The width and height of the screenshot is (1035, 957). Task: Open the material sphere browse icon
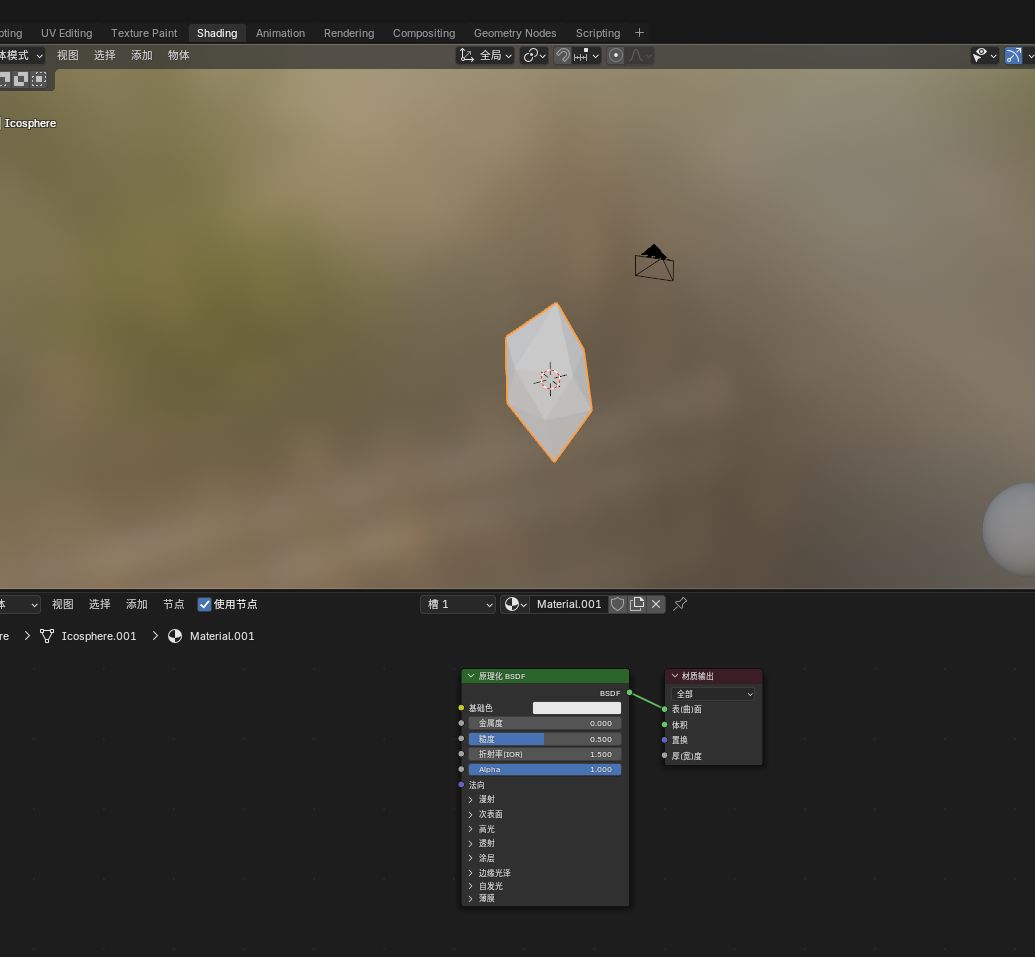click(514, 604)
